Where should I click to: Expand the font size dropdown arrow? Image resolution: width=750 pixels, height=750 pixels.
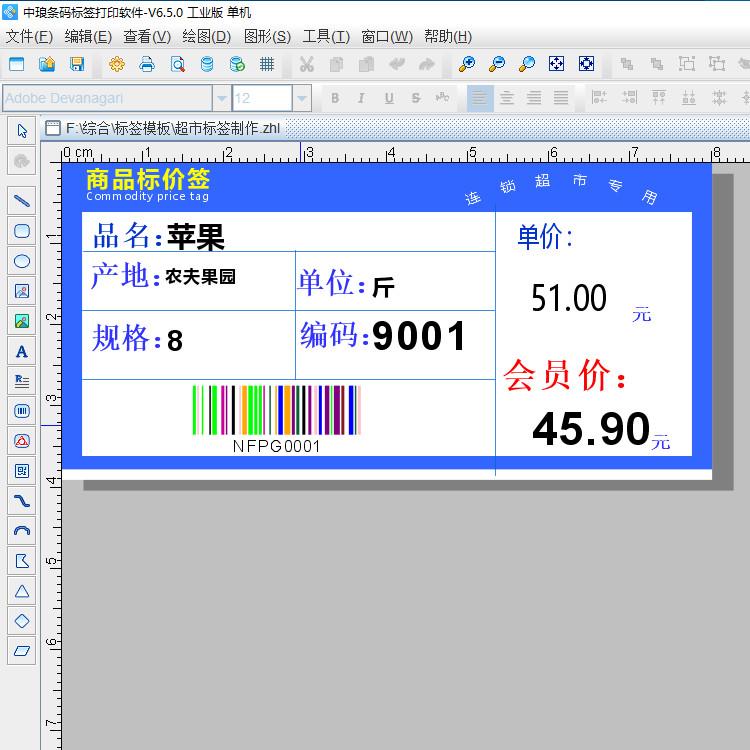click(302, 98)
